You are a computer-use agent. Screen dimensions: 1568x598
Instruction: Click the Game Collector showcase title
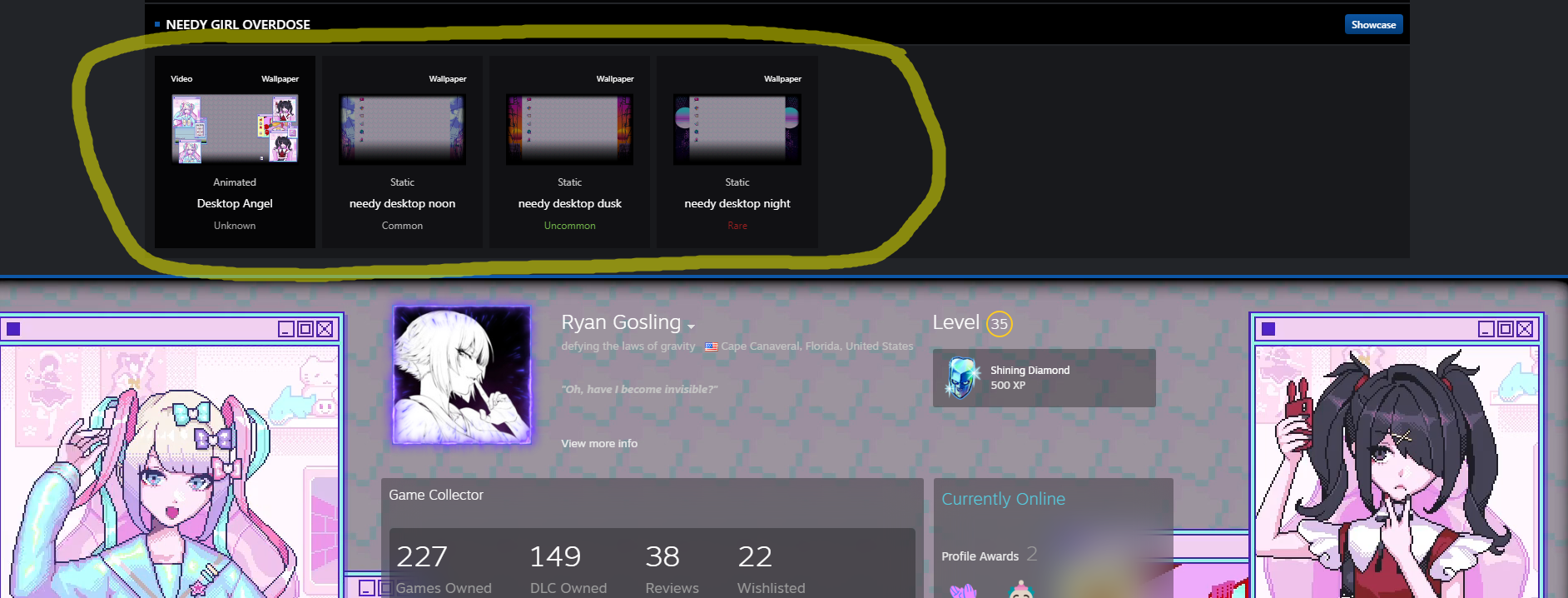[436, 495]
